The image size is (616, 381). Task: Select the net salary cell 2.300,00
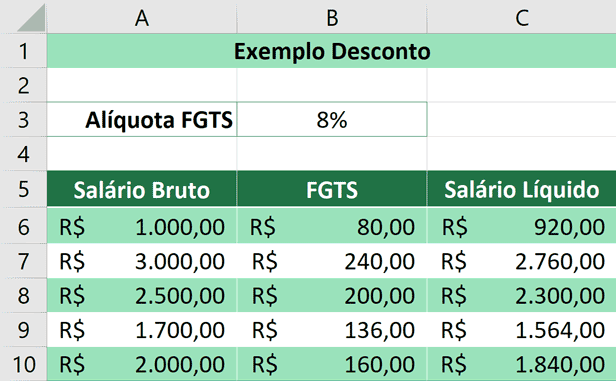pyautogui.click(x=522, y=295)
